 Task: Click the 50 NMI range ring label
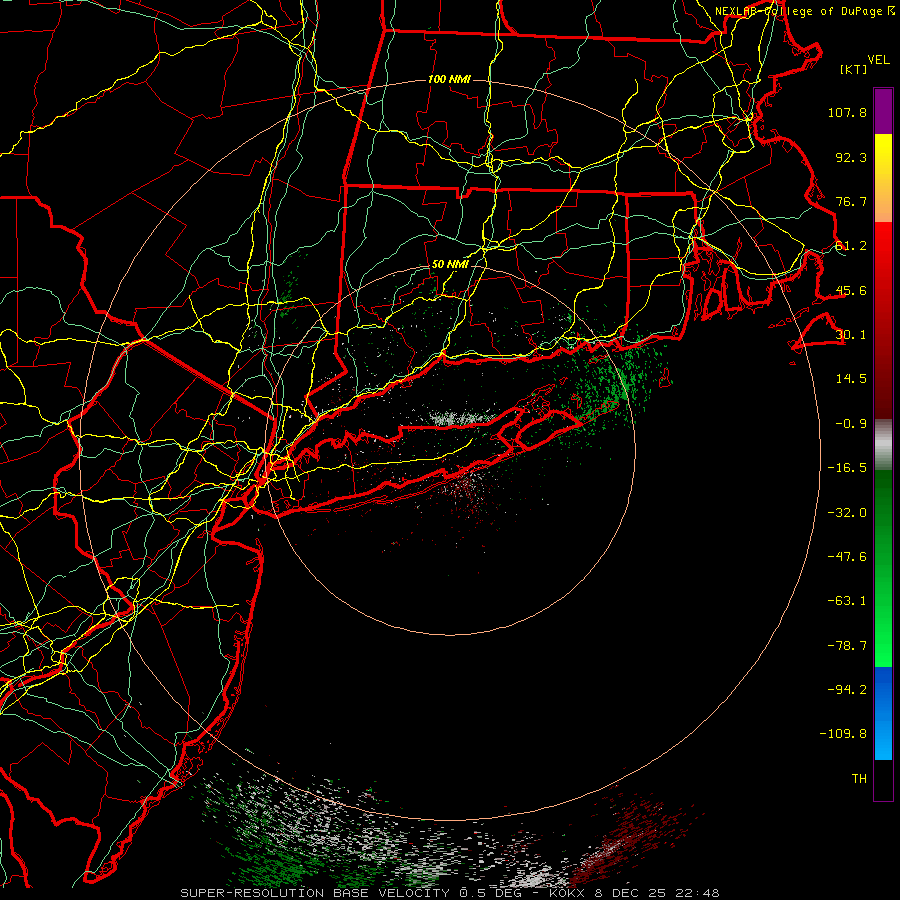(x=449, y=264)
